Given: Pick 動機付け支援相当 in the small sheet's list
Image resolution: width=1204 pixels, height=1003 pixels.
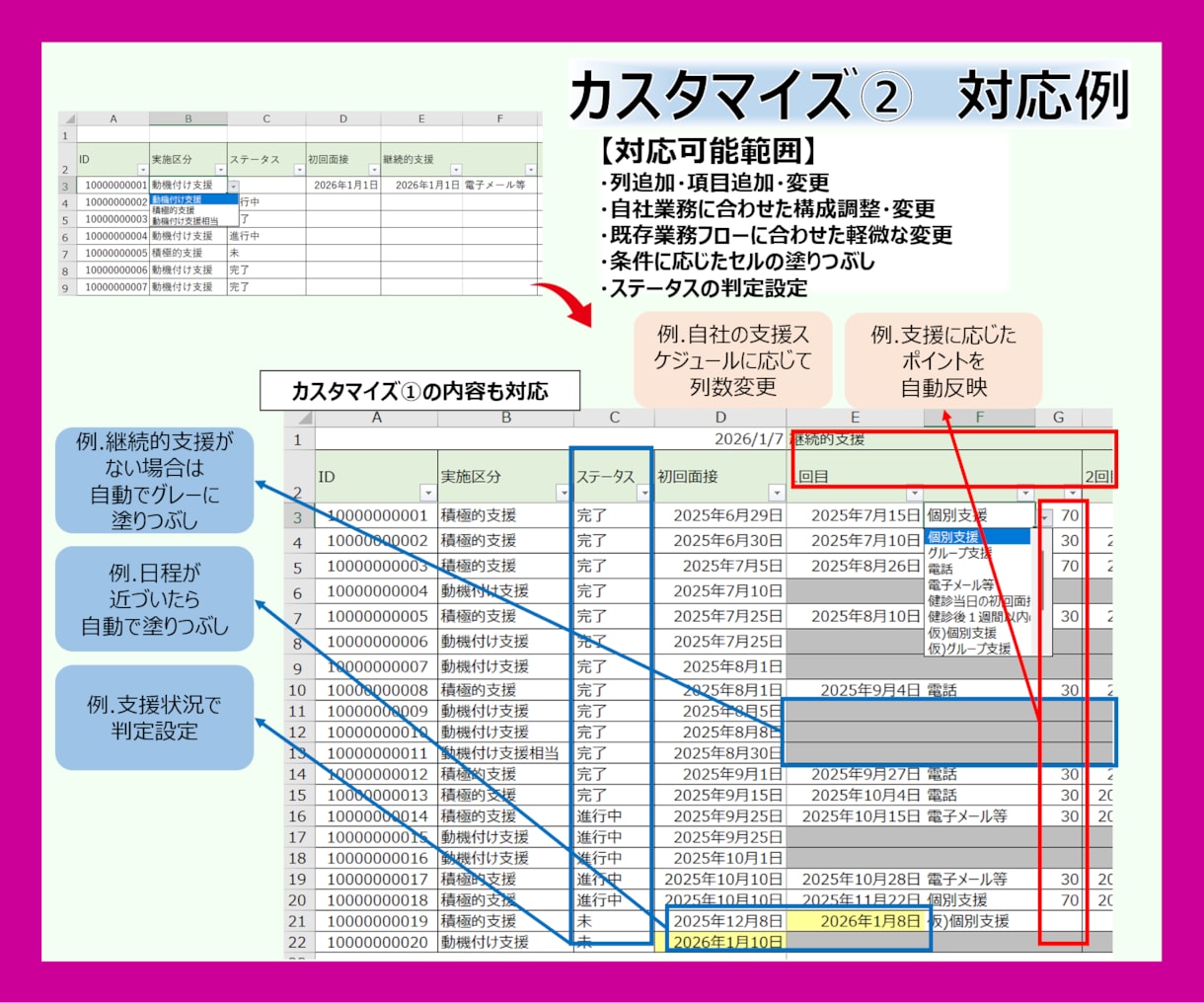Looking at the screenshot, I should pos(193,221).
